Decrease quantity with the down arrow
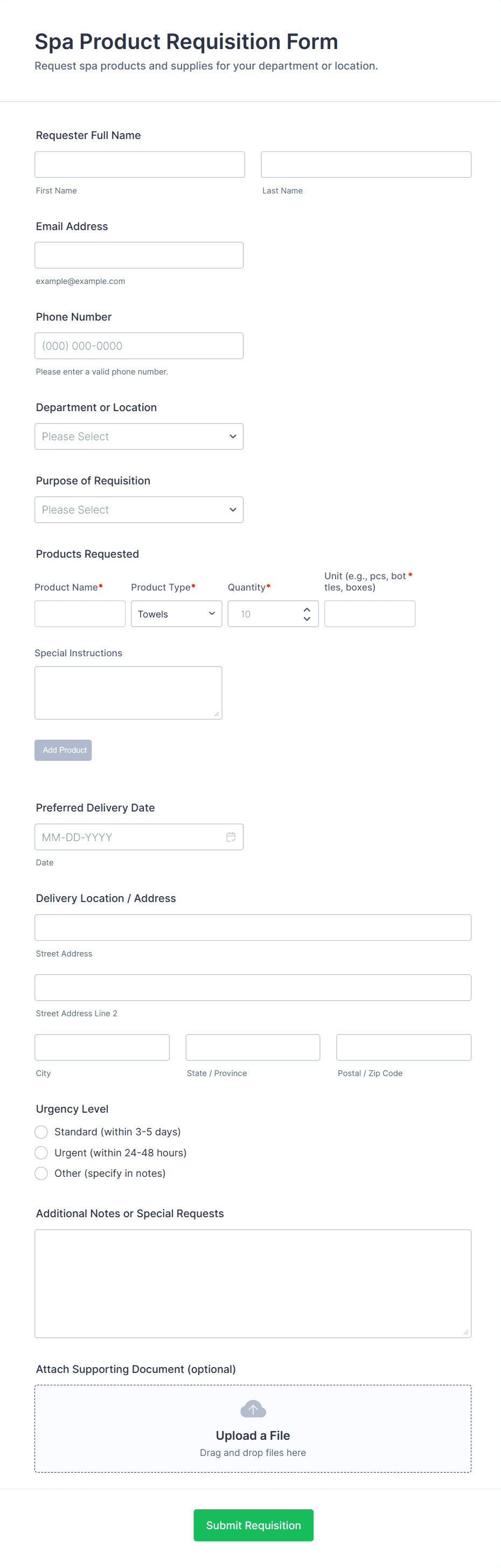 pos(307,619)
